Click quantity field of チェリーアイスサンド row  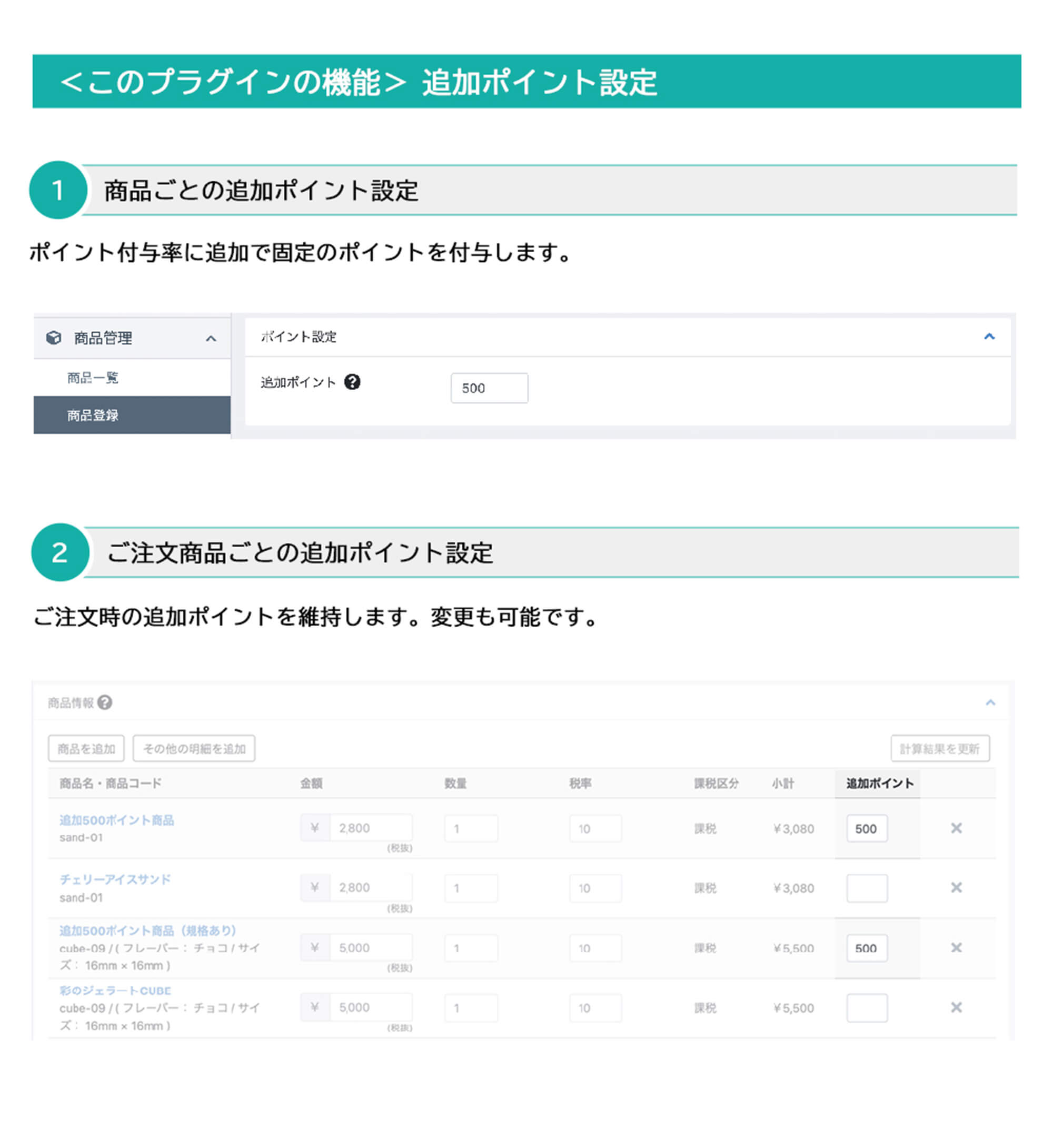[x=471, y=888]
